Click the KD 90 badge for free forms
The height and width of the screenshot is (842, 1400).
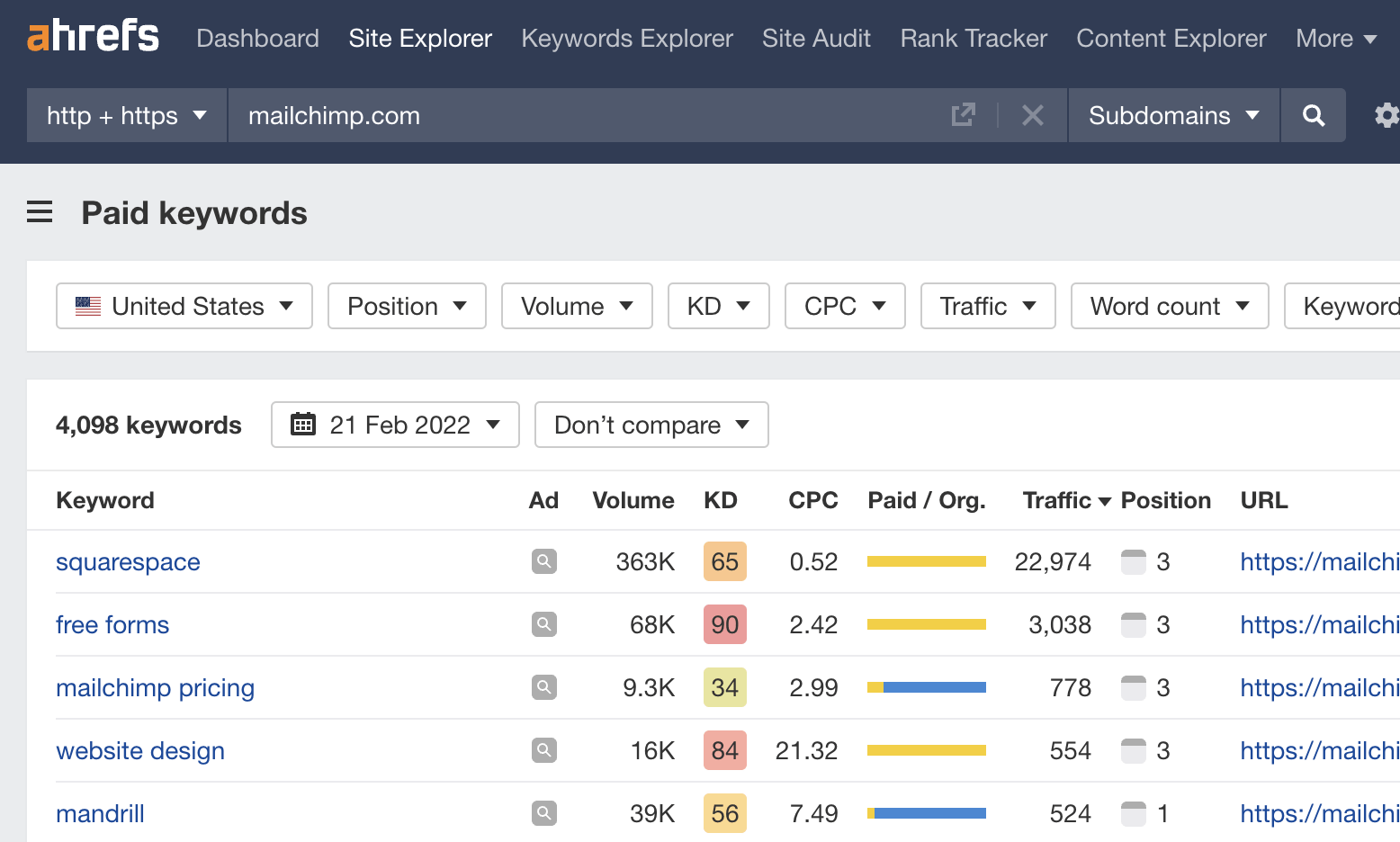click(x=725, y=624)
